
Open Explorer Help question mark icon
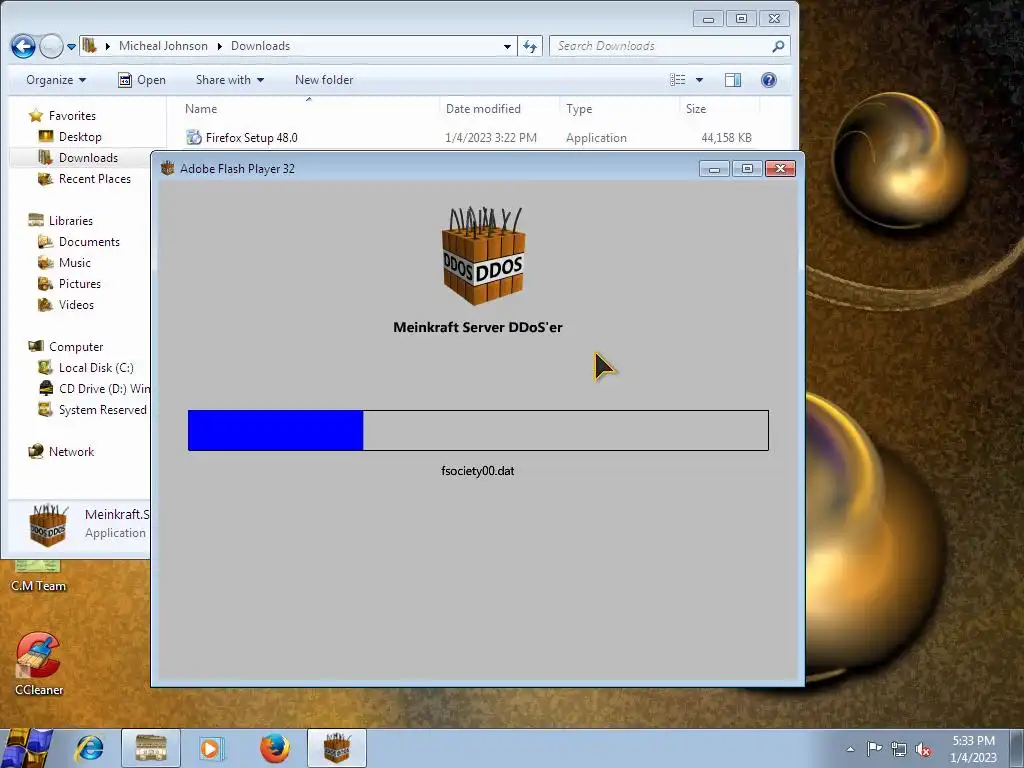pyautogui.click(x=769, y=80)
